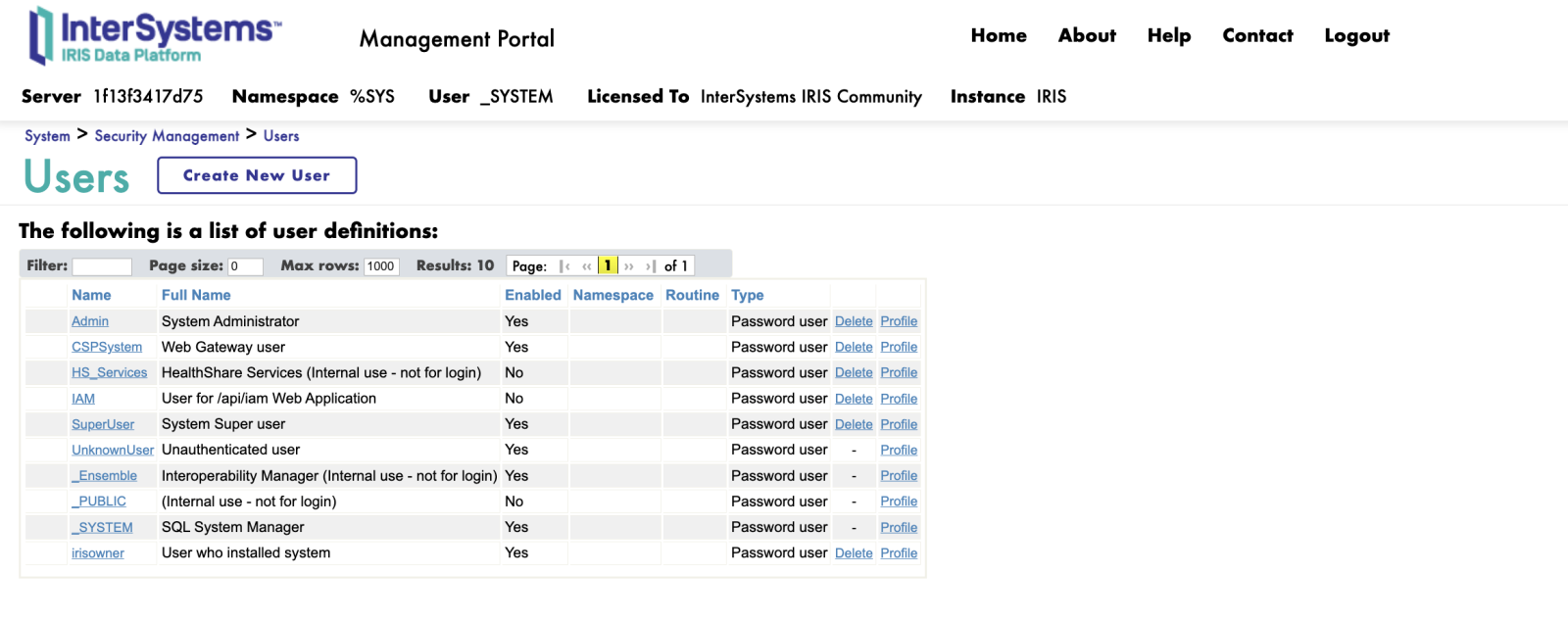
Task: Click Logout in the top navigation
Action: pos(1356,35)
